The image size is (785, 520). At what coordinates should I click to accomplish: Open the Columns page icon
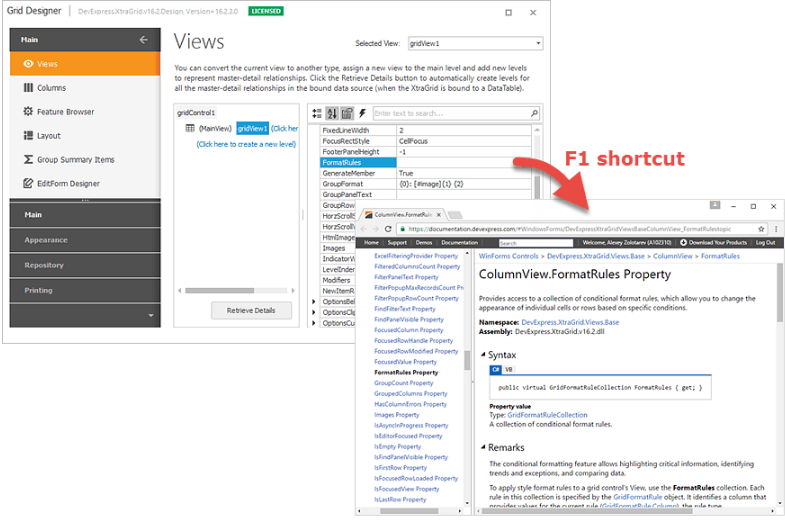point(29,88)
